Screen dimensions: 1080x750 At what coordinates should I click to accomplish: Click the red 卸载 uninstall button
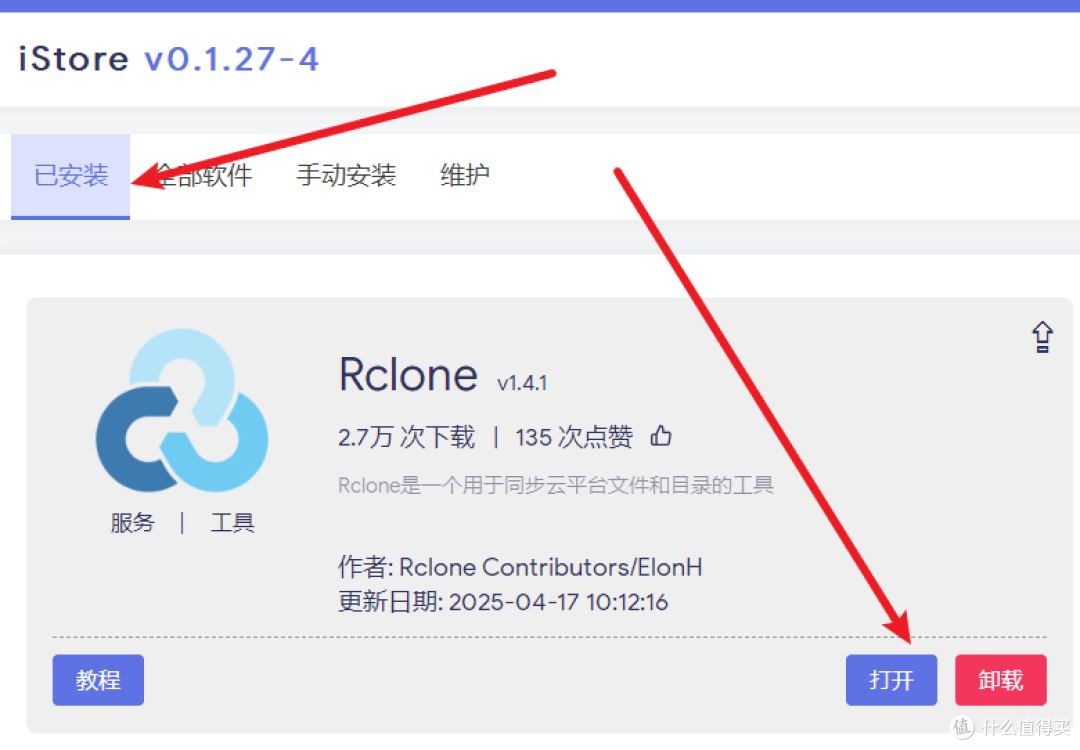[1001, 680]
